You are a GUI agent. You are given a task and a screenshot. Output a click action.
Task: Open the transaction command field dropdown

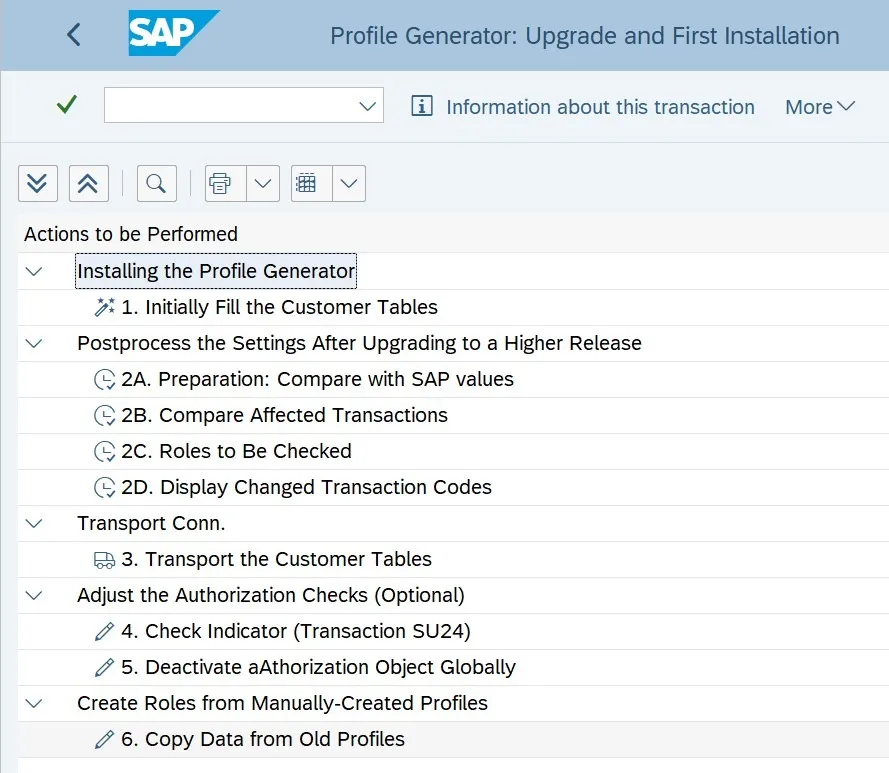pyautogui.click(x=367, y=105)
